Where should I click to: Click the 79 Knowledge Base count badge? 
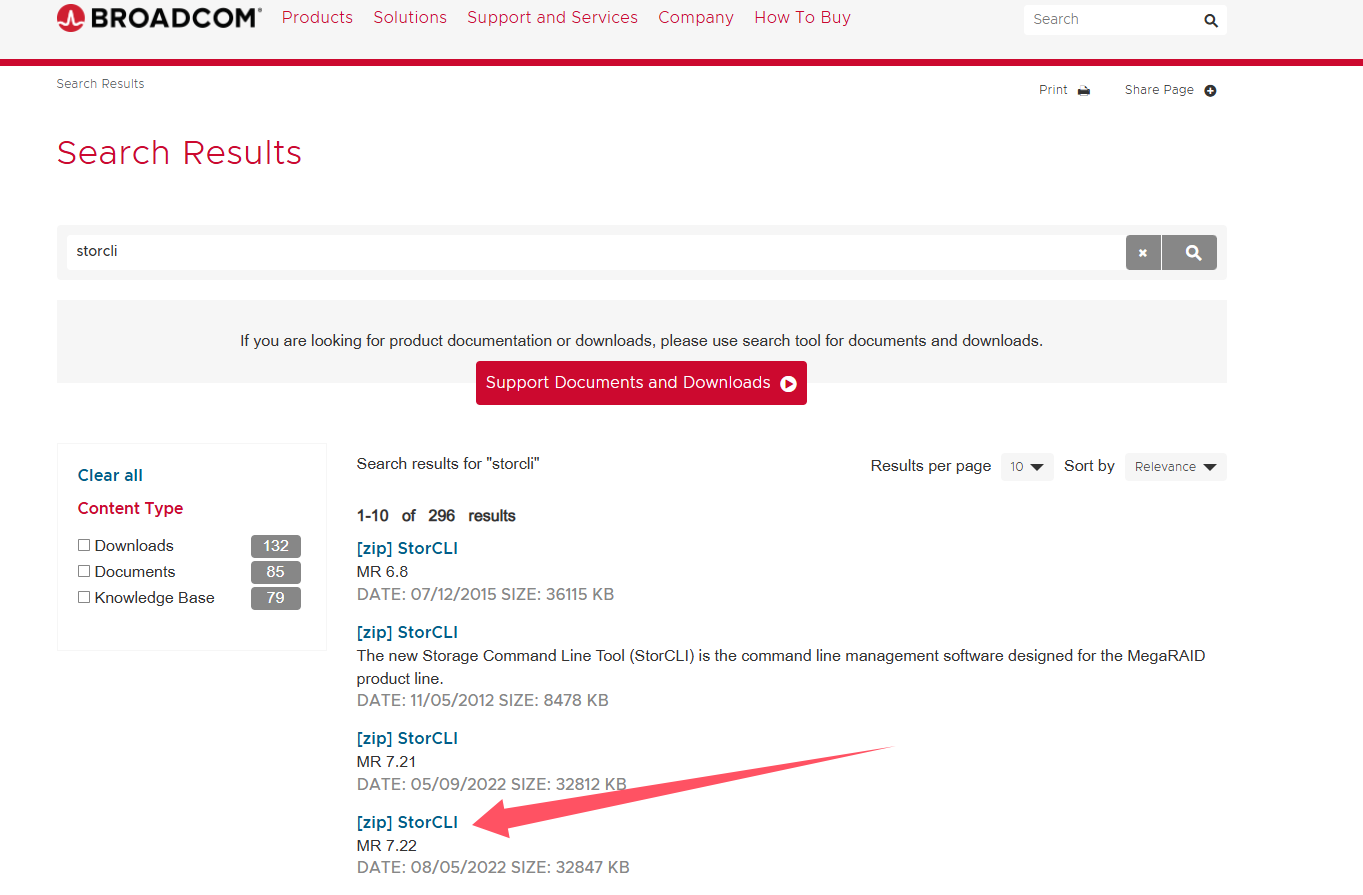(x=276, y=598)
